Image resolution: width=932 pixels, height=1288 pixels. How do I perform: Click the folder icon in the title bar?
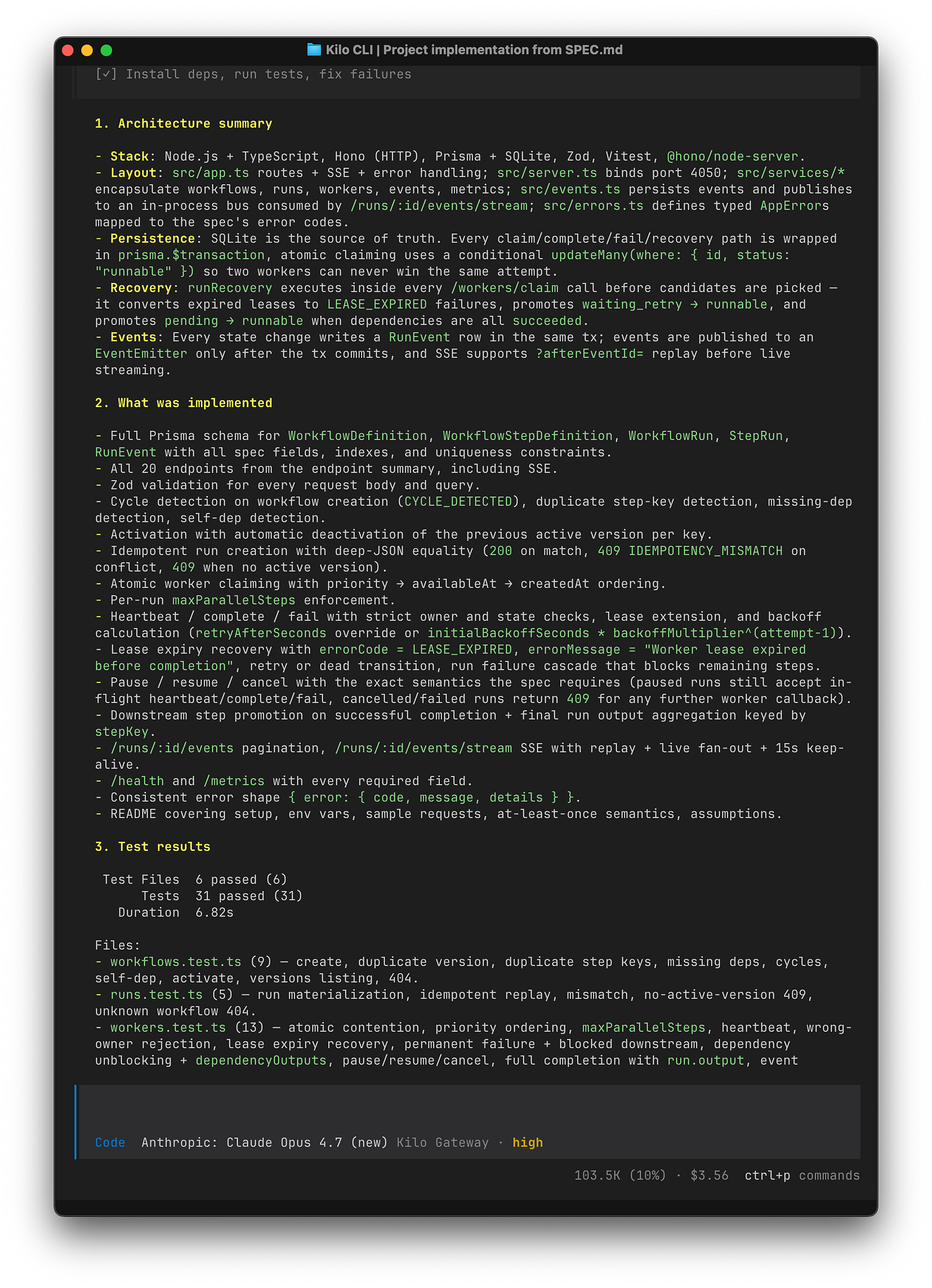(314, 50)
